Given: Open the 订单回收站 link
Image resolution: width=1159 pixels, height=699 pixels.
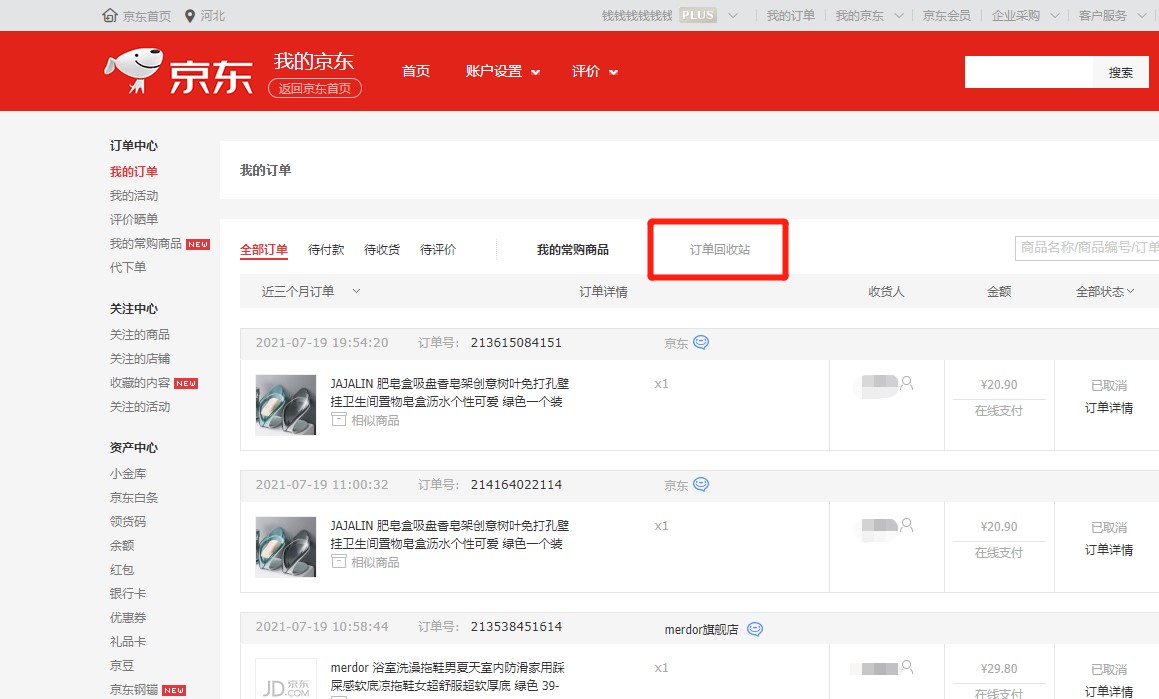Looking at the screenshot, I should click(x=720, y=250).
